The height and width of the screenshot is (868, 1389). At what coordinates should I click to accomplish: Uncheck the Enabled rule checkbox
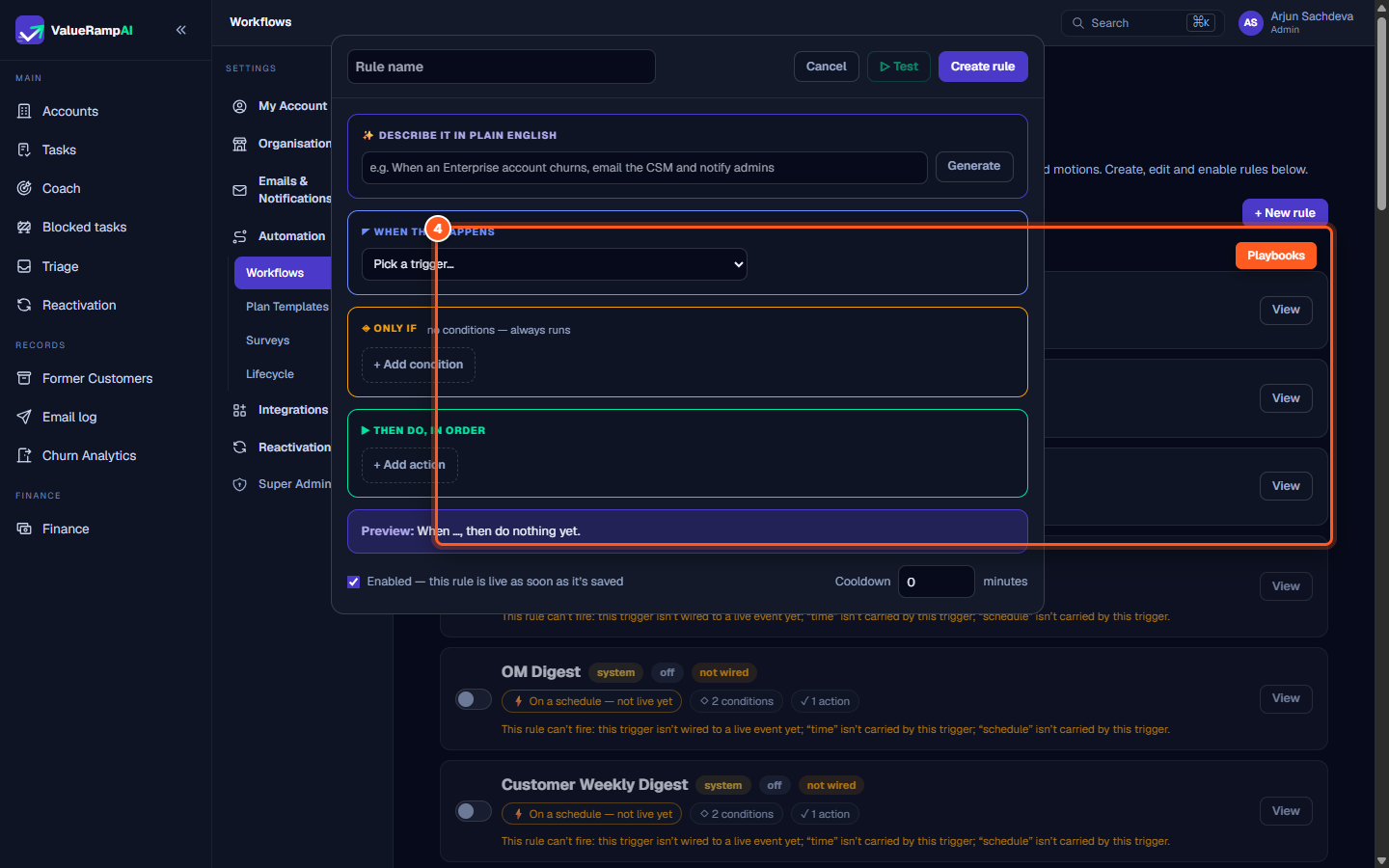354,582
